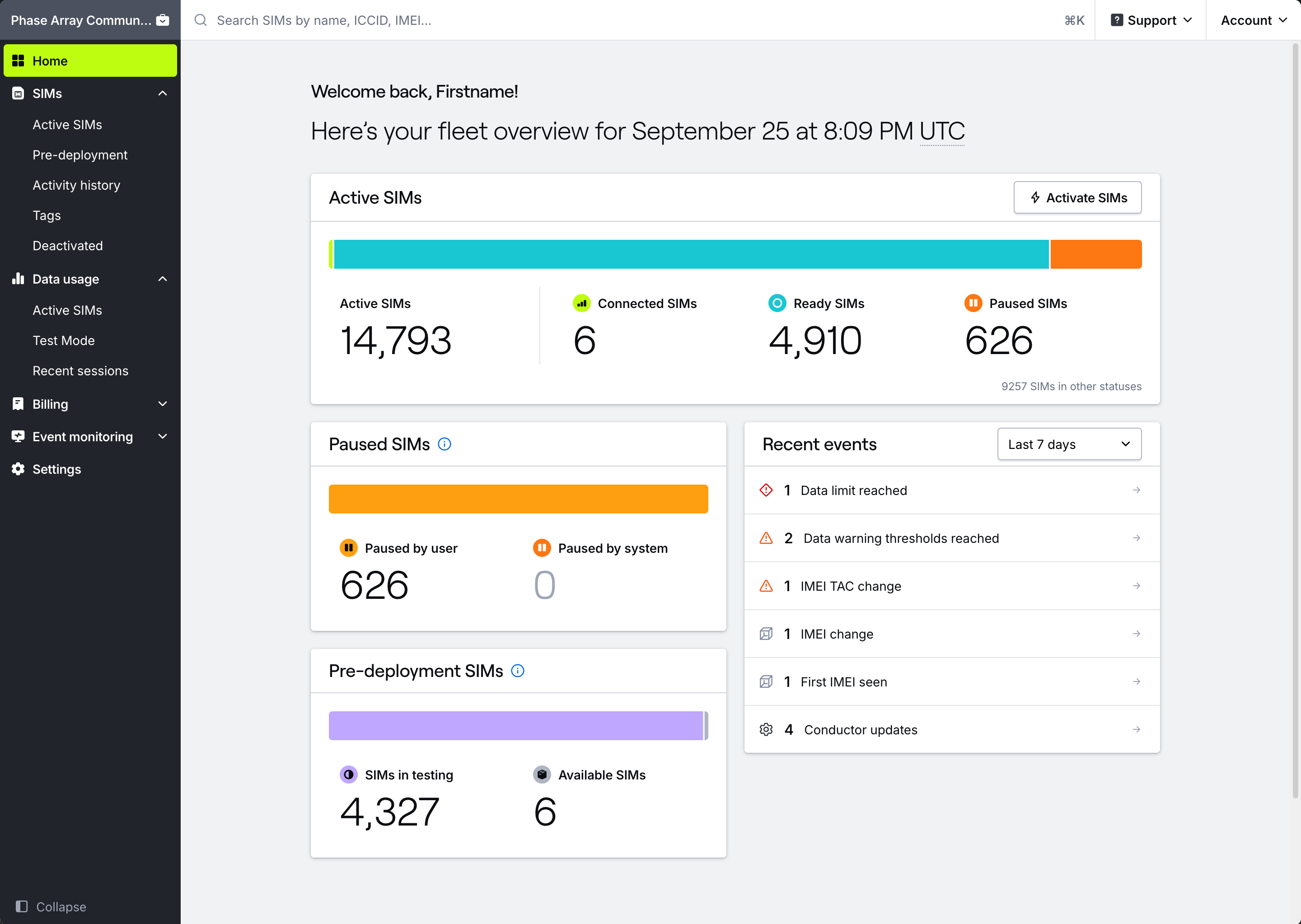Open the Support dropdown menu
1301x924 pixels.
point(1151,20)
